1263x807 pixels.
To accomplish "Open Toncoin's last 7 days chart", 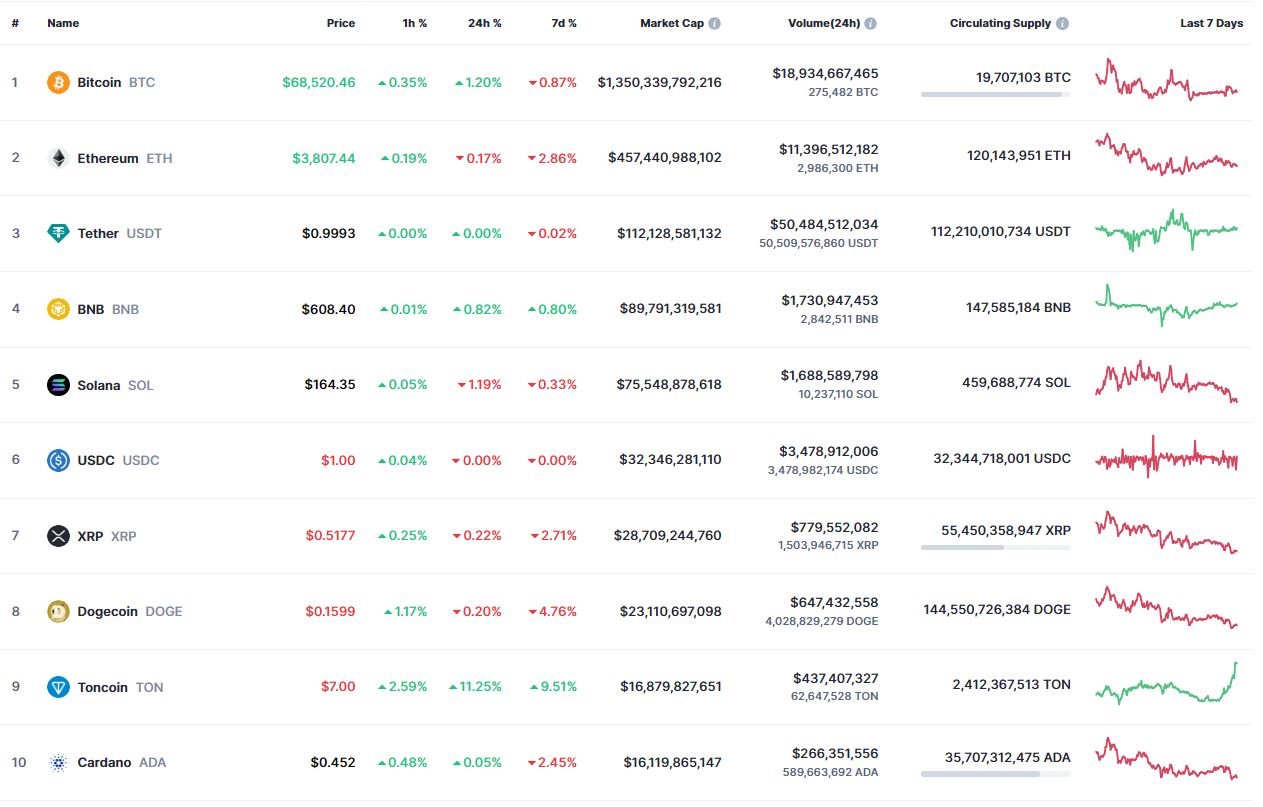I will click(x=1166, y=686).
